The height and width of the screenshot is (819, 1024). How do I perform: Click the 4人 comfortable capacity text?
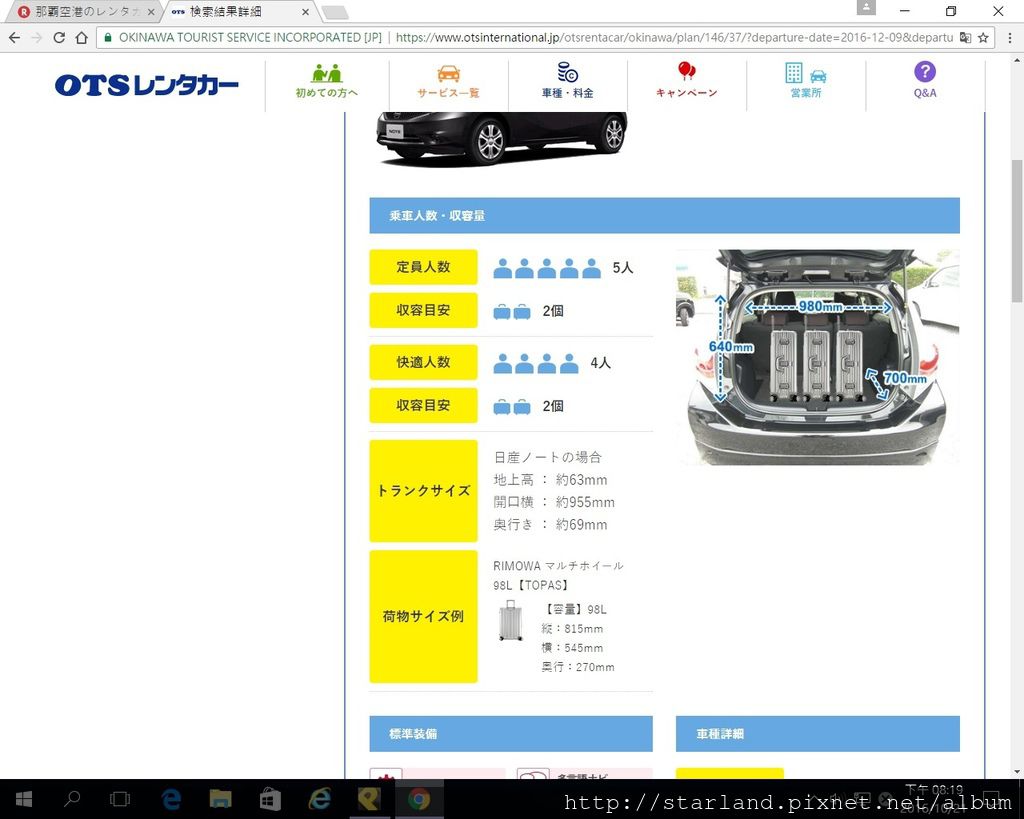601,363
